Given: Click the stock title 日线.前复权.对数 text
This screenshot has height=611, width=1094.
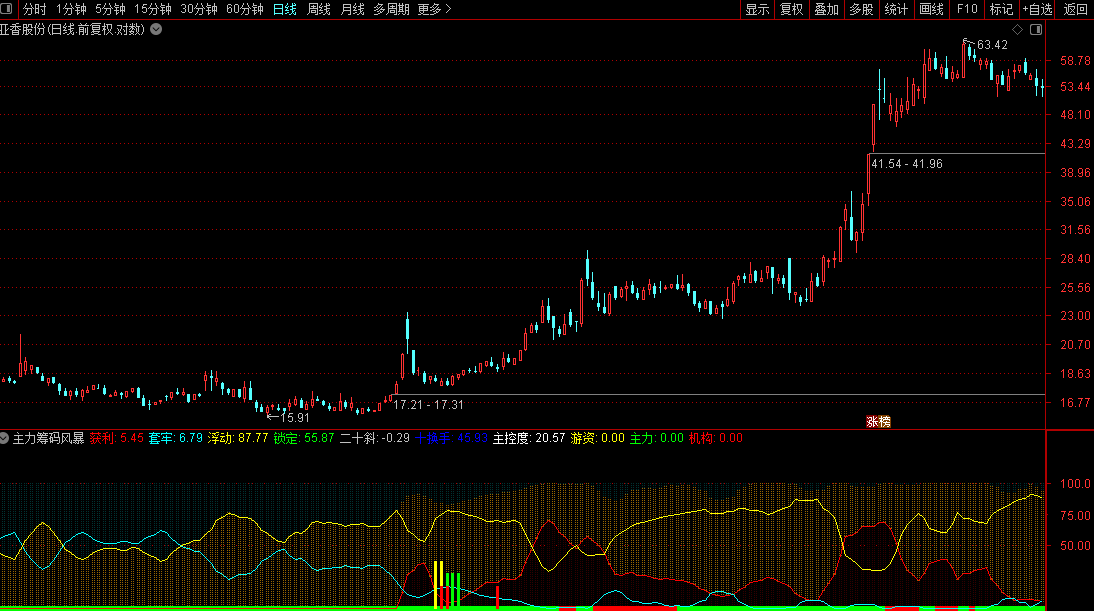Looking at the screenshot, I should (x=96, y=29).
